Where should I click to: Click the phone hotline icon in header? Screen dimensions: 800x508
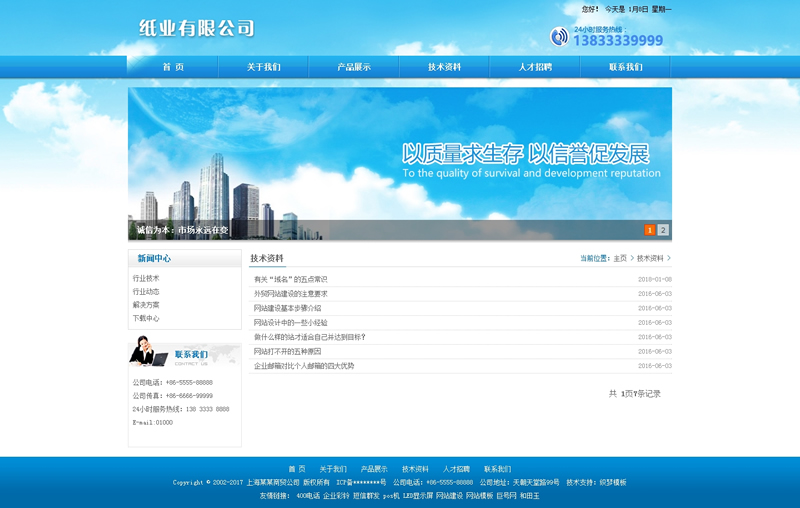click(559, 37)
